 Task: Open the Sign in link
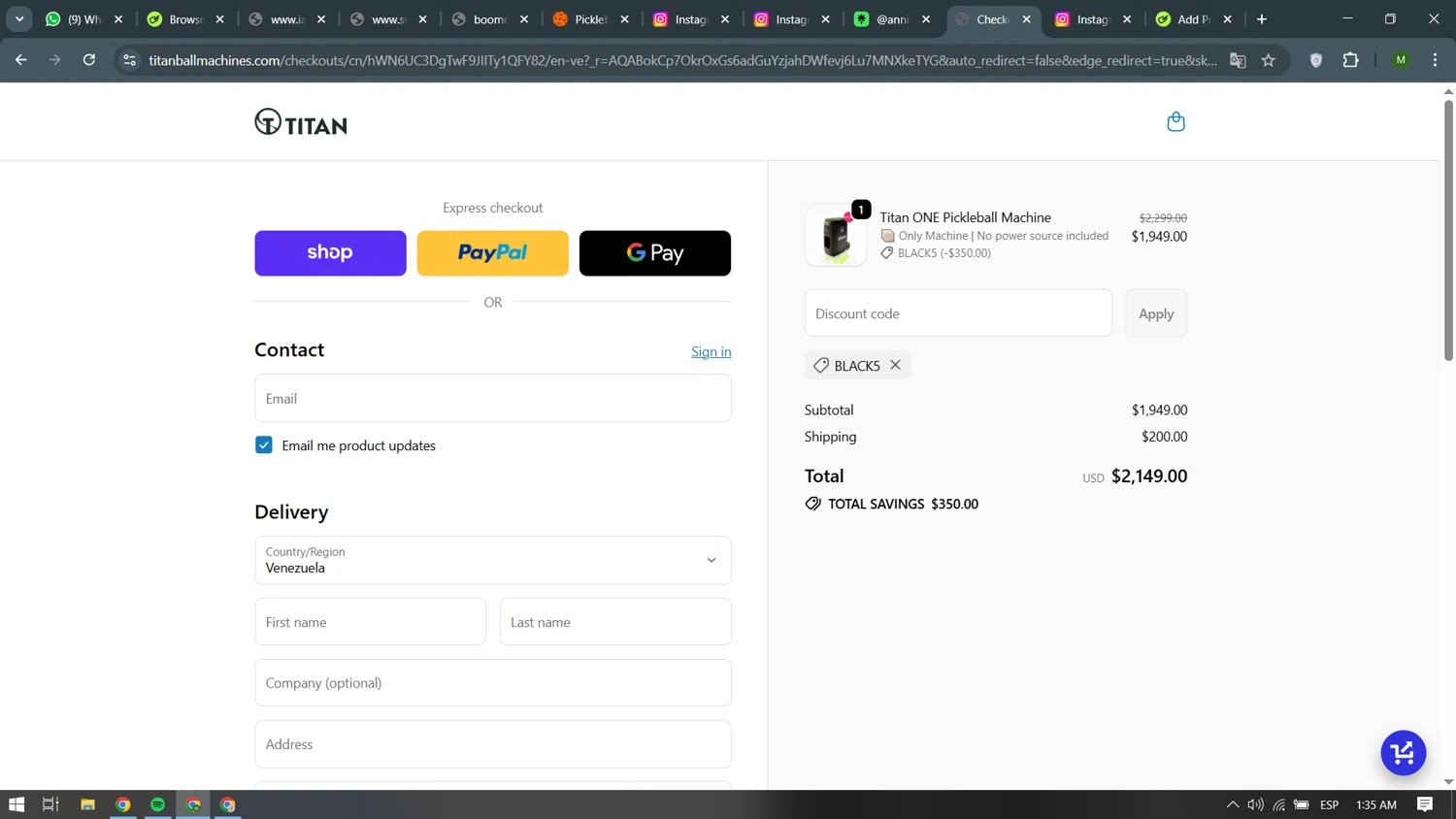click(711, 351)
